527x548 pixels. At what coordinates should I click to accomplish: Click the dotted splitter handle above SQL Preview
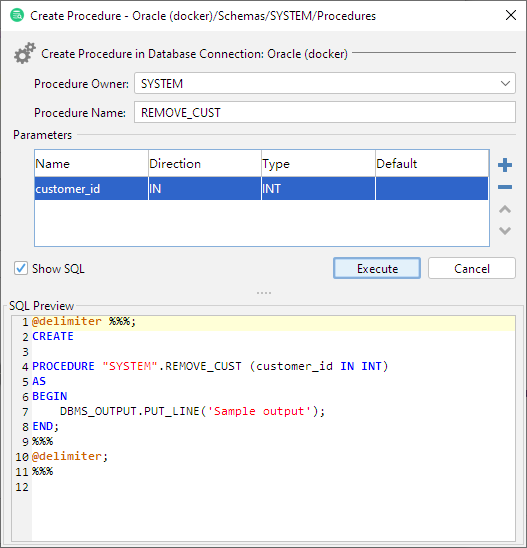pos(264,293)
